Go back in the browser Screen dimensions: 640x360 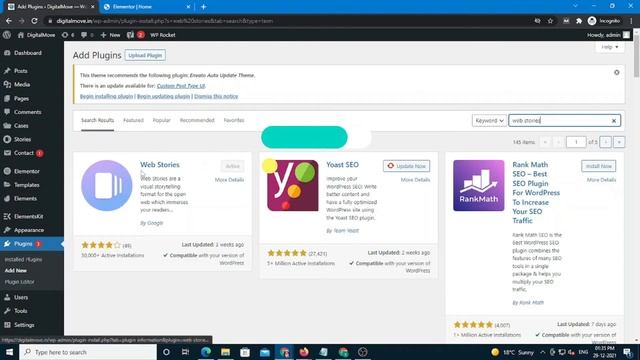(x=9, y=21)
